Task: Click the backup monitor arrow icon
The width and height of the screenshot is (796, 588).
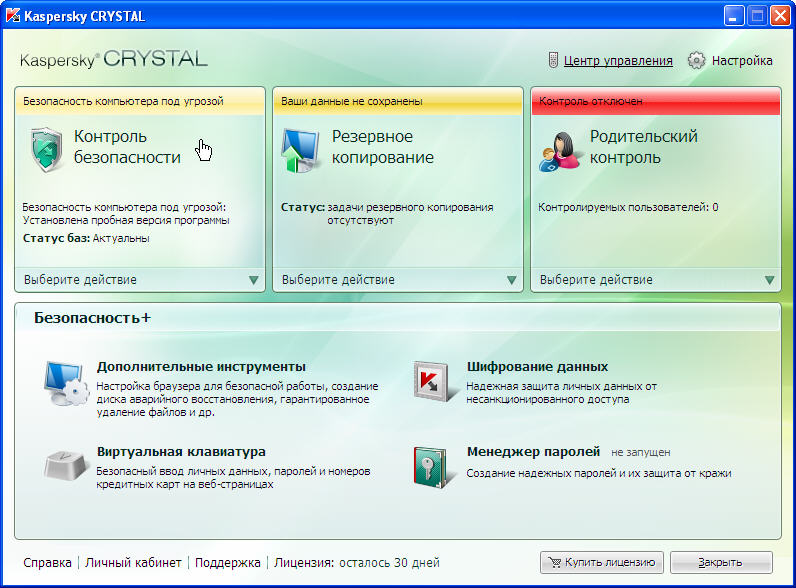Action: (x=301, y=150)
